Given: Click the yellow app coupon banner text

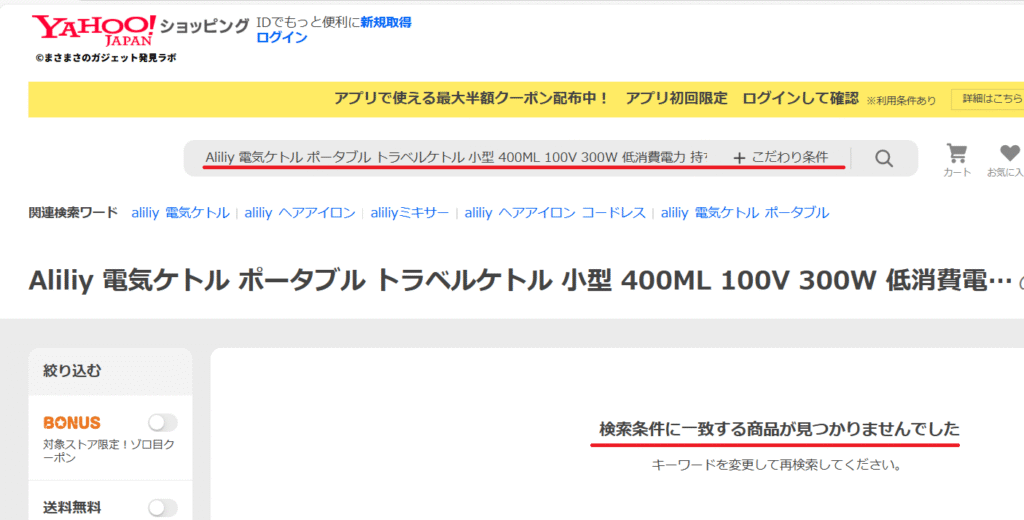Looking at the screenshot, I should click(x=596, y=99).
